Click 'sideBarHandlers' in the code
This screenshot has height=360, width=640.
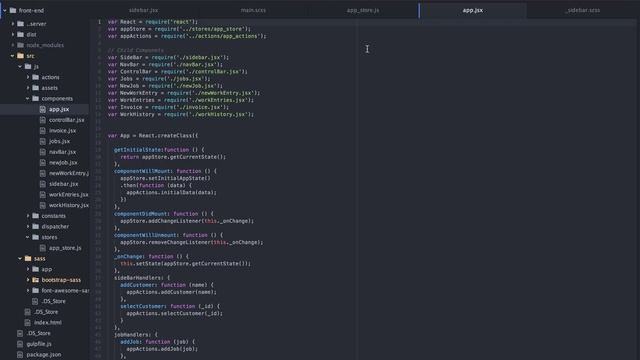point(138,278)
